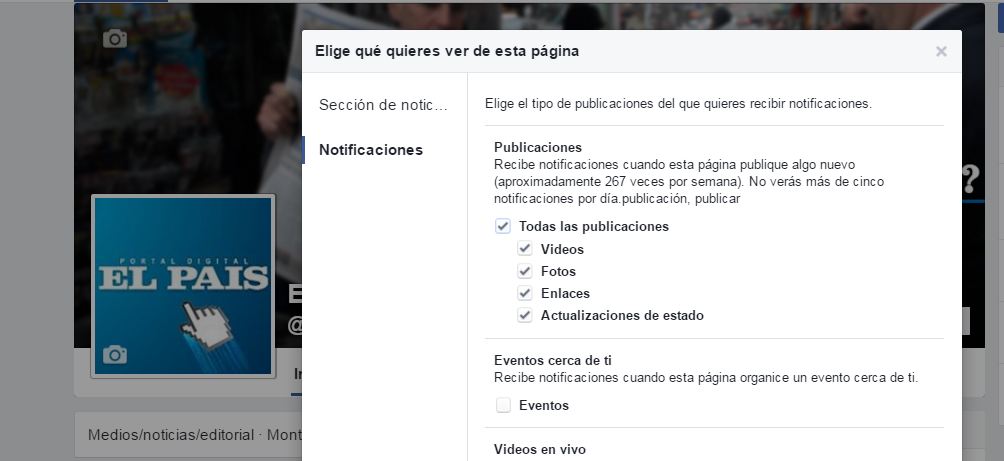Close the page notification settings dialog
Screen dimensions: 1004x461
[x=941, y=51]
